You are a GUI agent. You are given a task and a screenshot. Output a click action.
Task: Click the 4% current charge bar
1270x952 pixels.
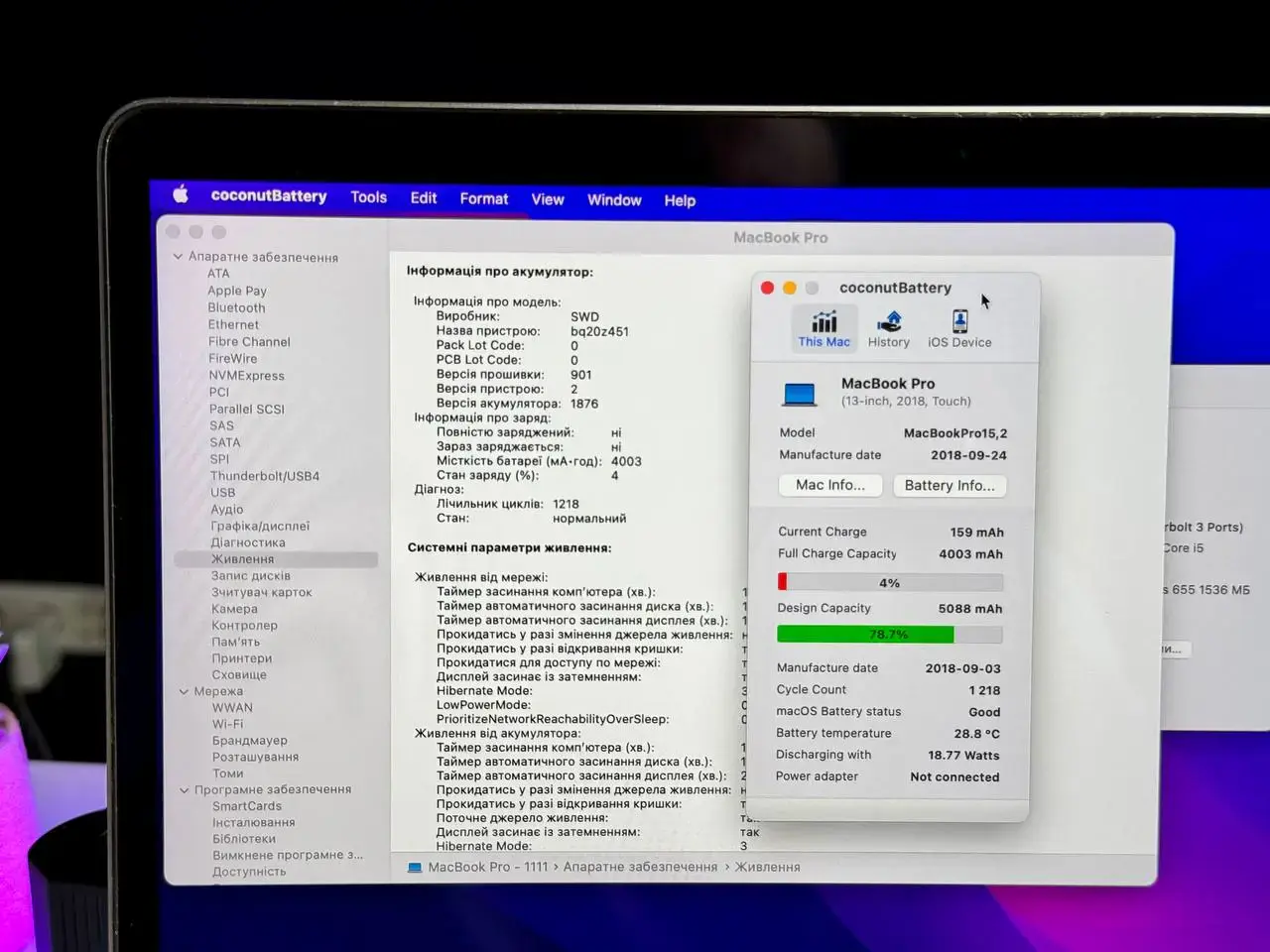click(890, 582)
